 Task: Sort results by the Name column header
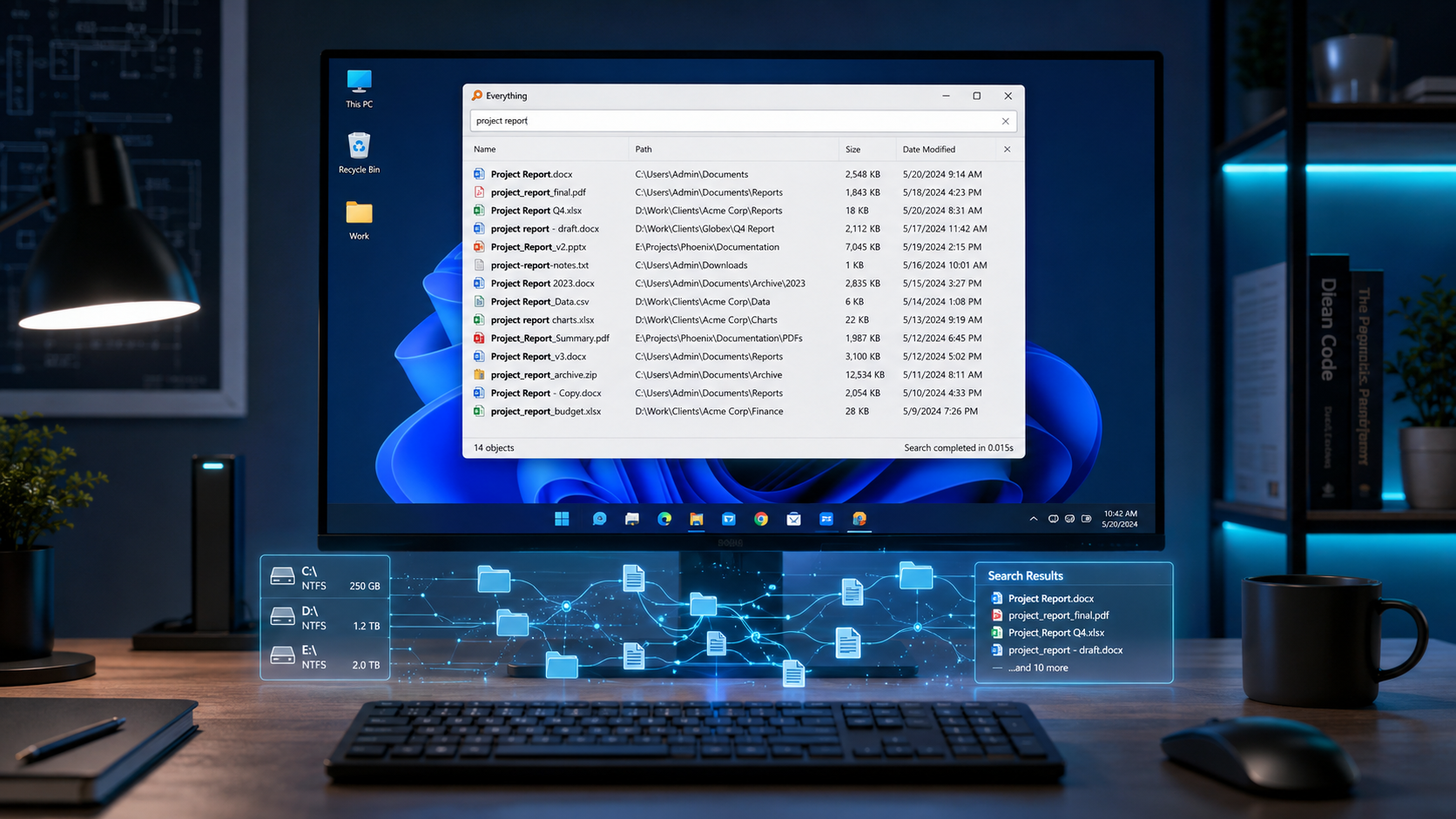[x=485, y=150]
